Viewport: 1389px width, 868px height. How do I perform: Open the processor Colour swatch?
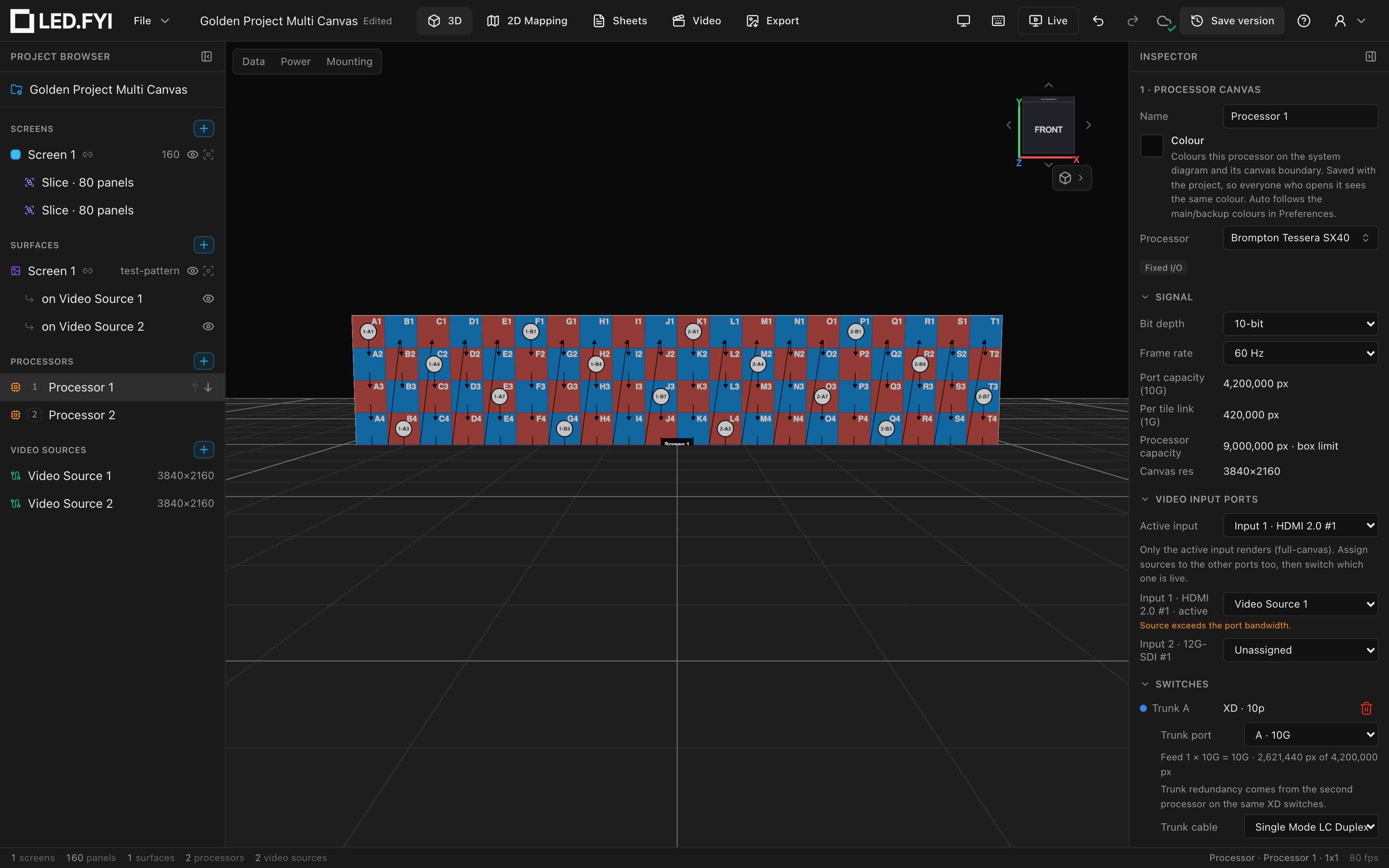1152,146
